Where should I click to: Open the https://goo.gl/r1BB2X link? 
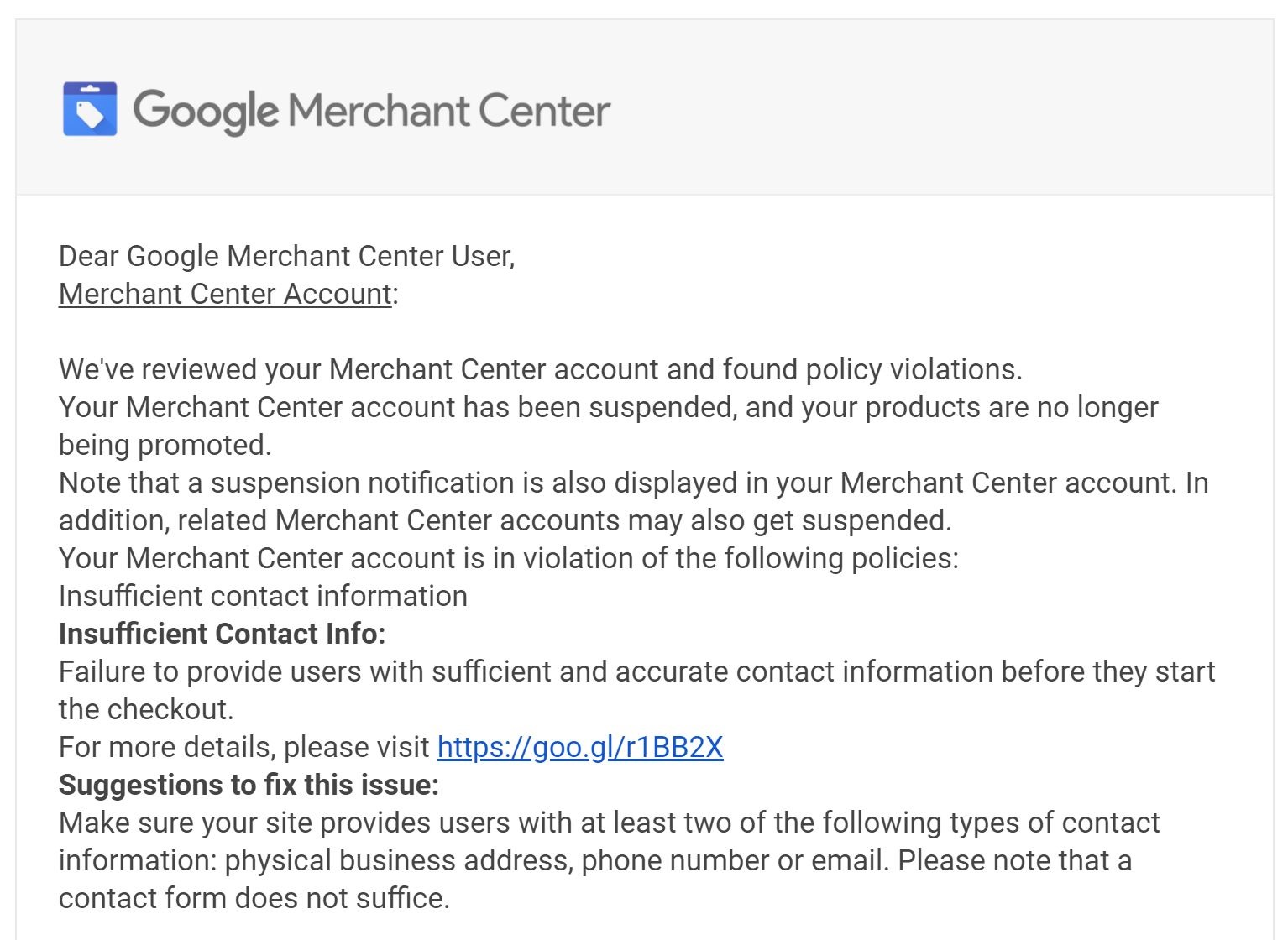pos(580,747)
